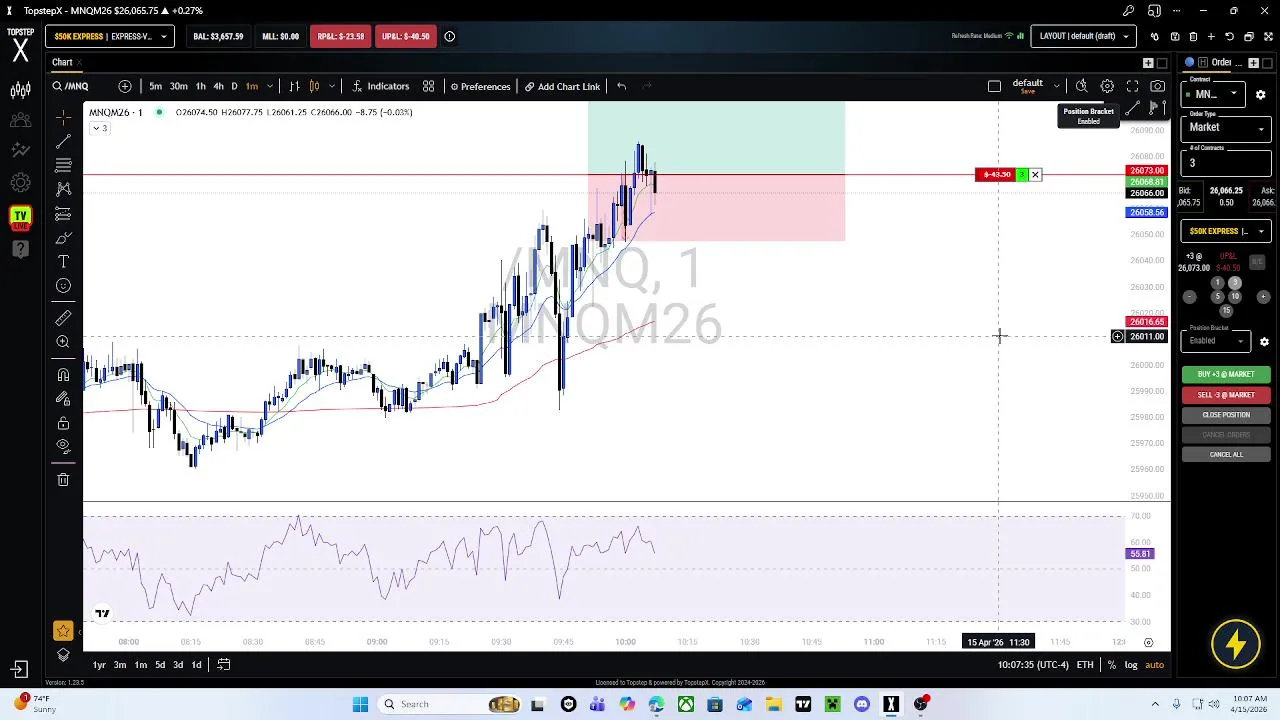Screen dimensions: 1280x720
Task: Toggle auto scale
Action: click(x=1154, y=665)
